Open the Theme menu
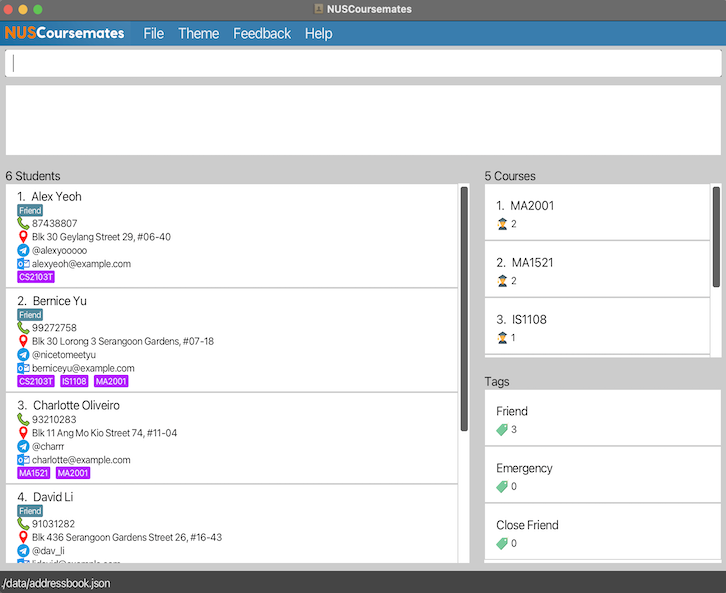 click(x=198, y=33)
